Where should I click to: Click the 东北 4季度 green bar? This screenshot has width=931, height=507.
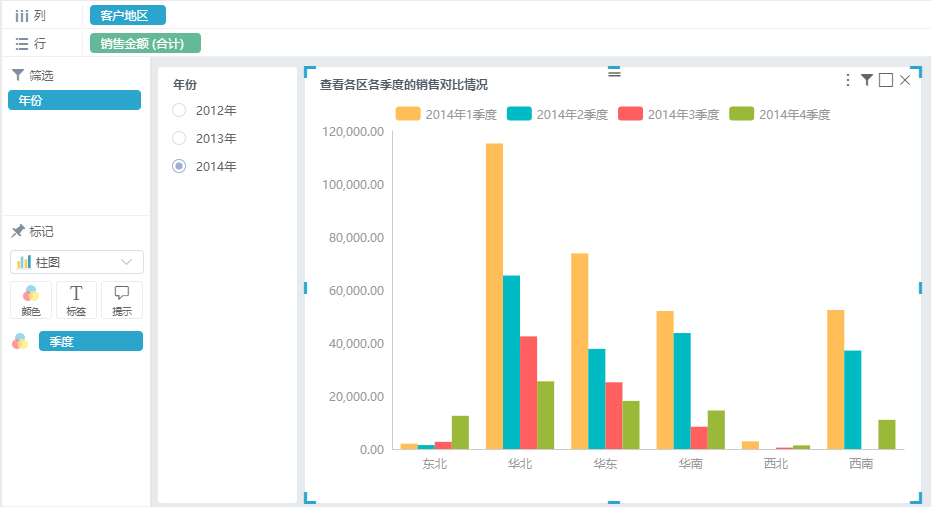coord(460,433)
